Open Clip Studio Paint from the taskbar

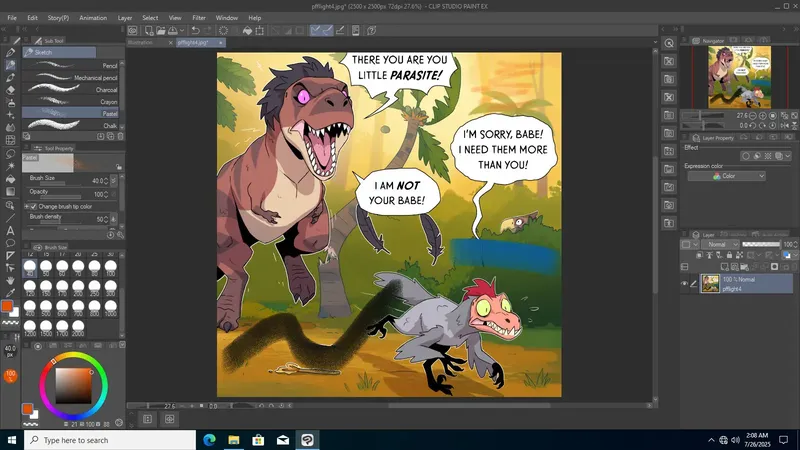[309, 440]
